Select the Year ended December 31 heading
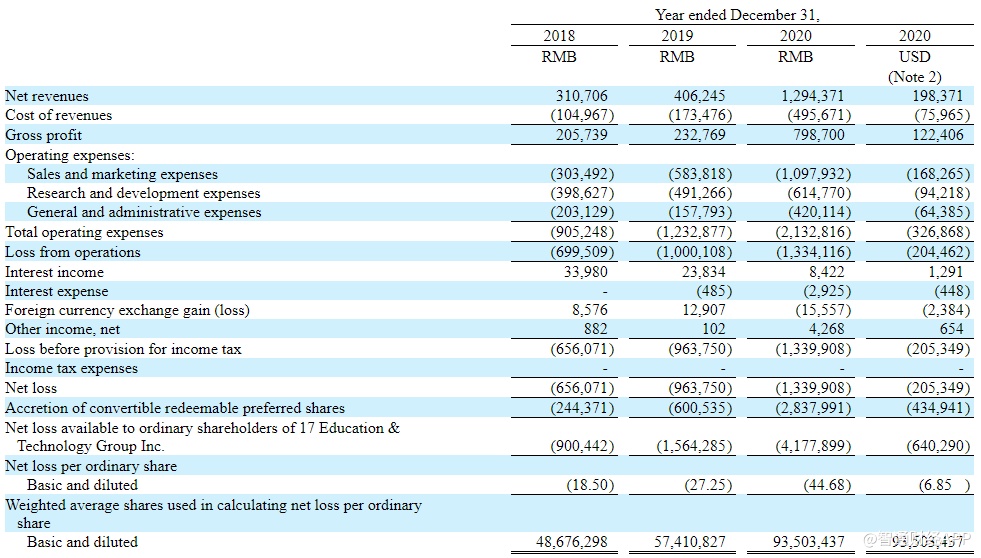This screenshot has width=981, height=558. [x=737, y=15]
